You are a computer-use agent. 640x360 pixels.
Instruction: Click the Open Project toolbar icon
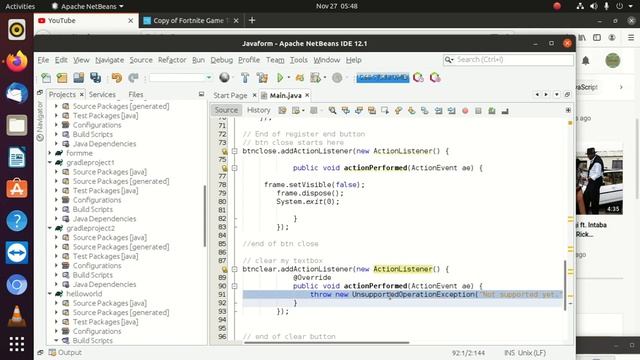[x=78, y=78]
